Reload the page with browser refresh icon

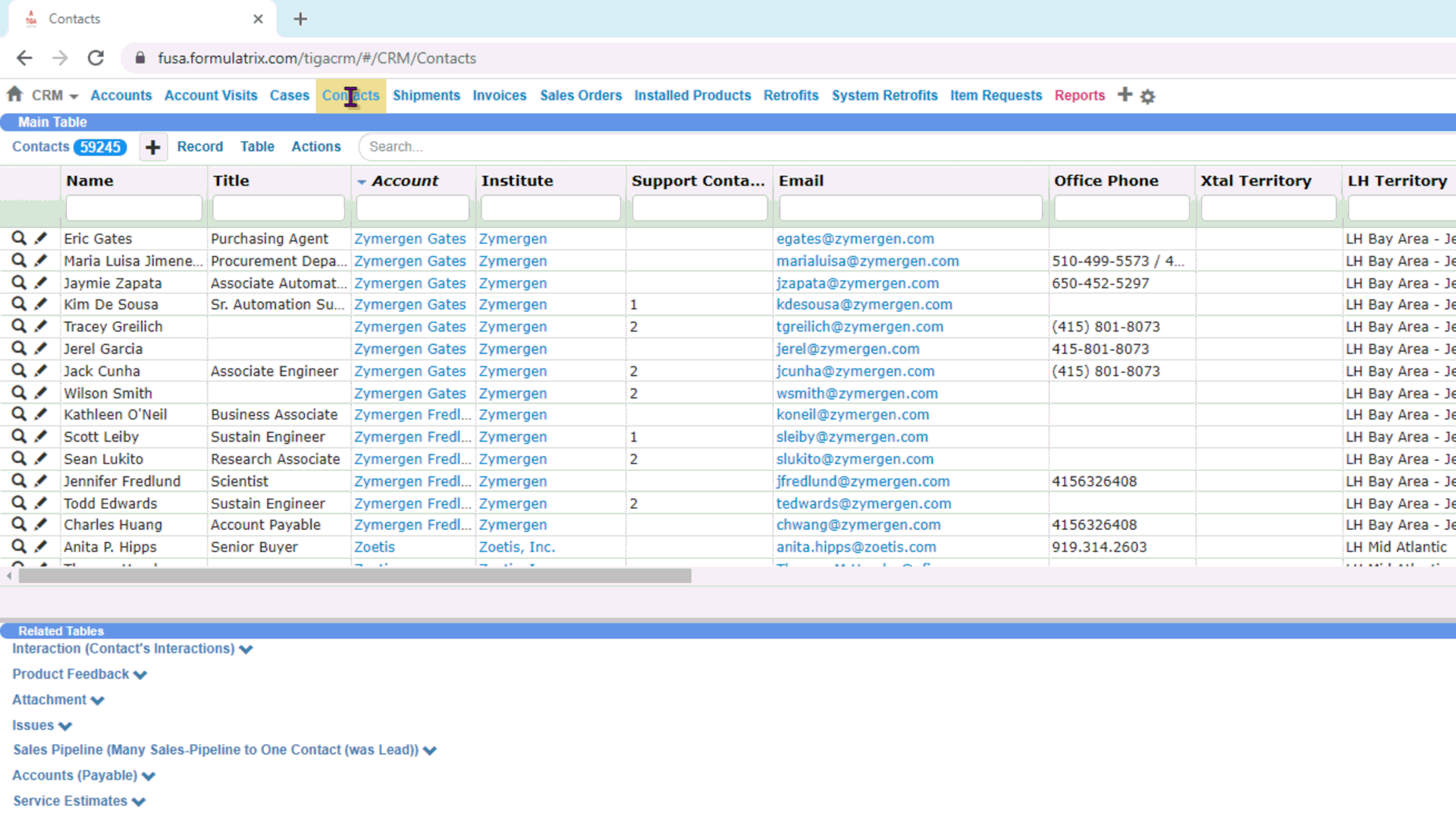pyautogui.click(x=96, y=58)
